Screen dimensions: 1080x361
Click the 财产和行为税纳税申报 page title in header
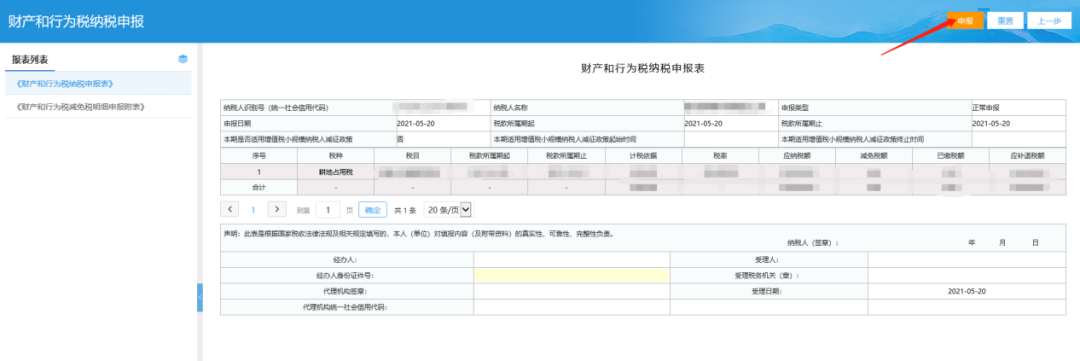coord(76,21)
